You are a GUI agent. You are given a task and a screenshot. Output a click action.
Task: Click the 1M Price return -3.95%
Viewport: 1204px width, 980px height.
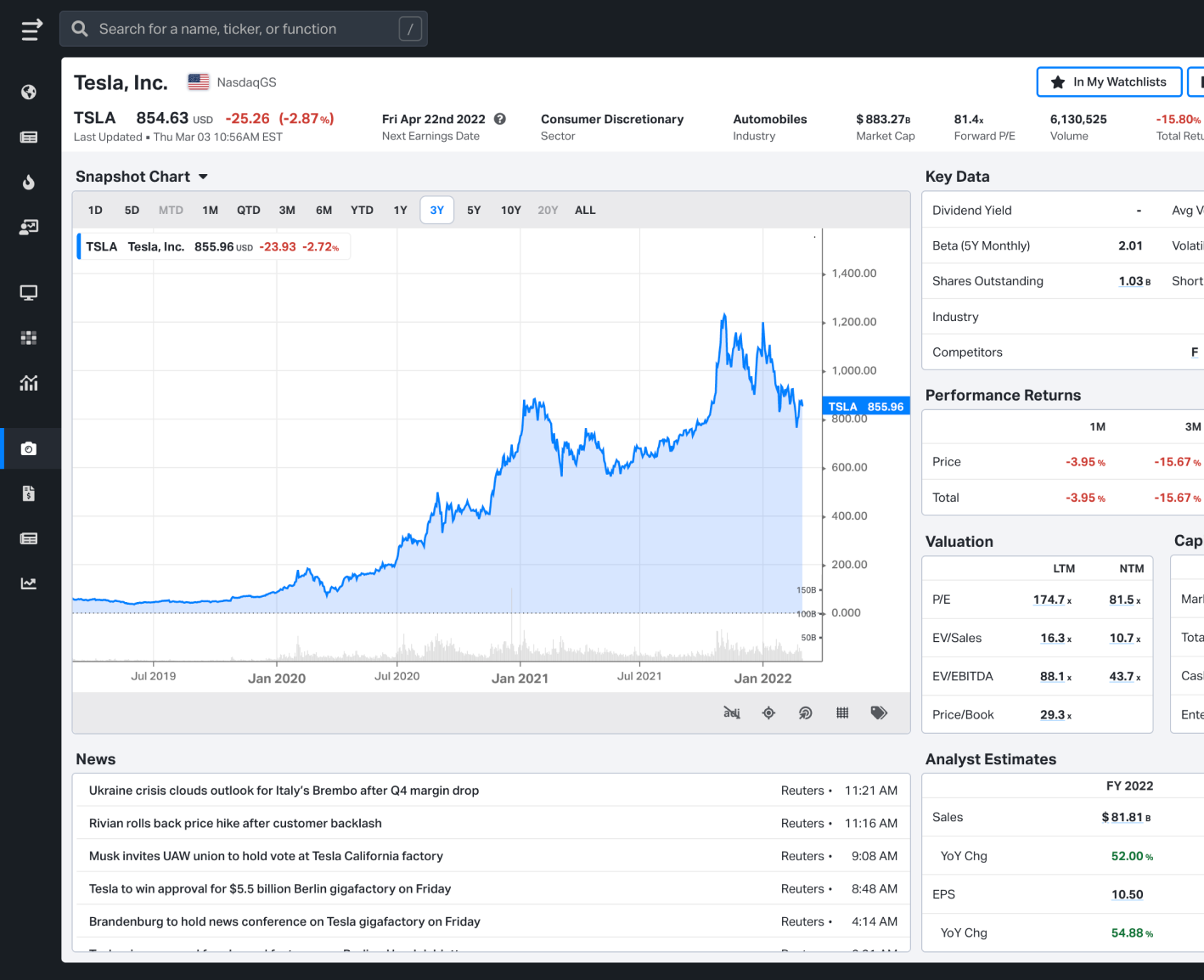[x=1085, y=462]
